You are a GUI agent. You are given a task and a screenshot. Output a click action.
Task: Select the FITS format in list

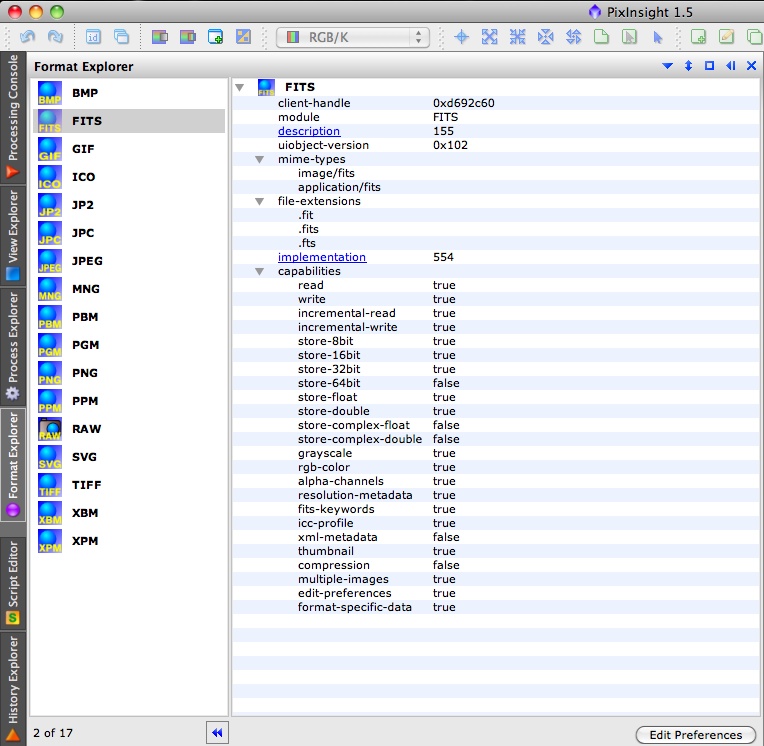[129, 121]
